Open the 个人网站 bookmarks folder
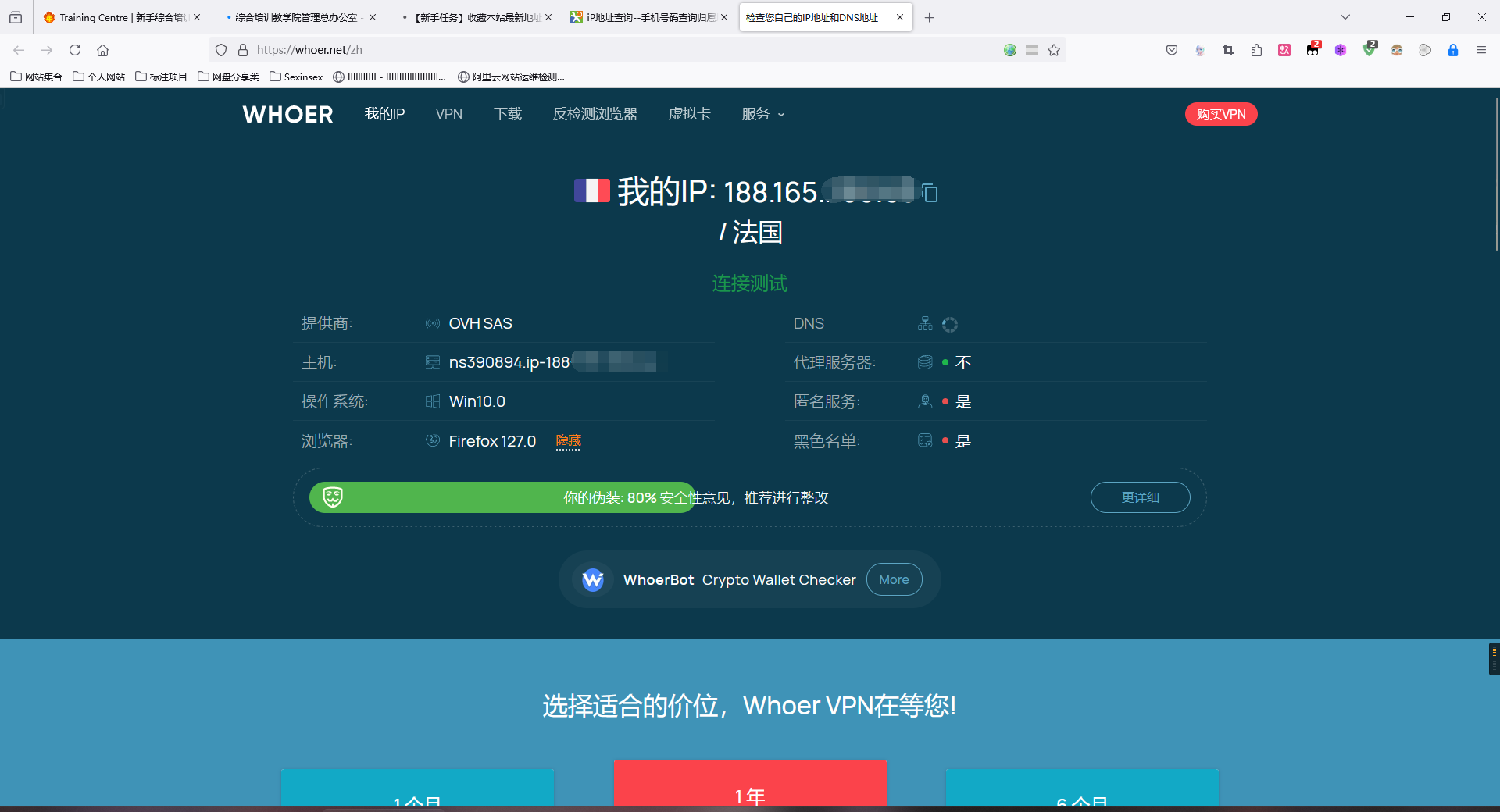This screenshot has height=812, width=1500. 99,77
